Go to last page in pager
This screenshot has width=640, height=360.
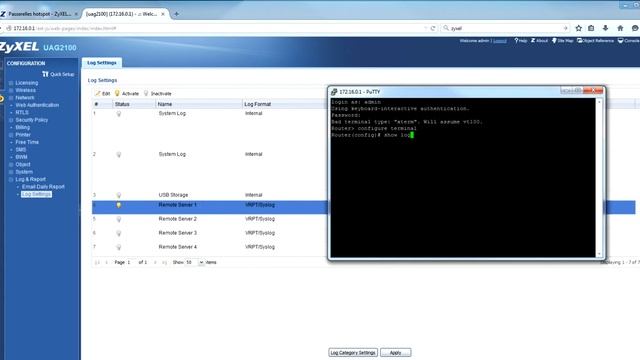[164, 262]
